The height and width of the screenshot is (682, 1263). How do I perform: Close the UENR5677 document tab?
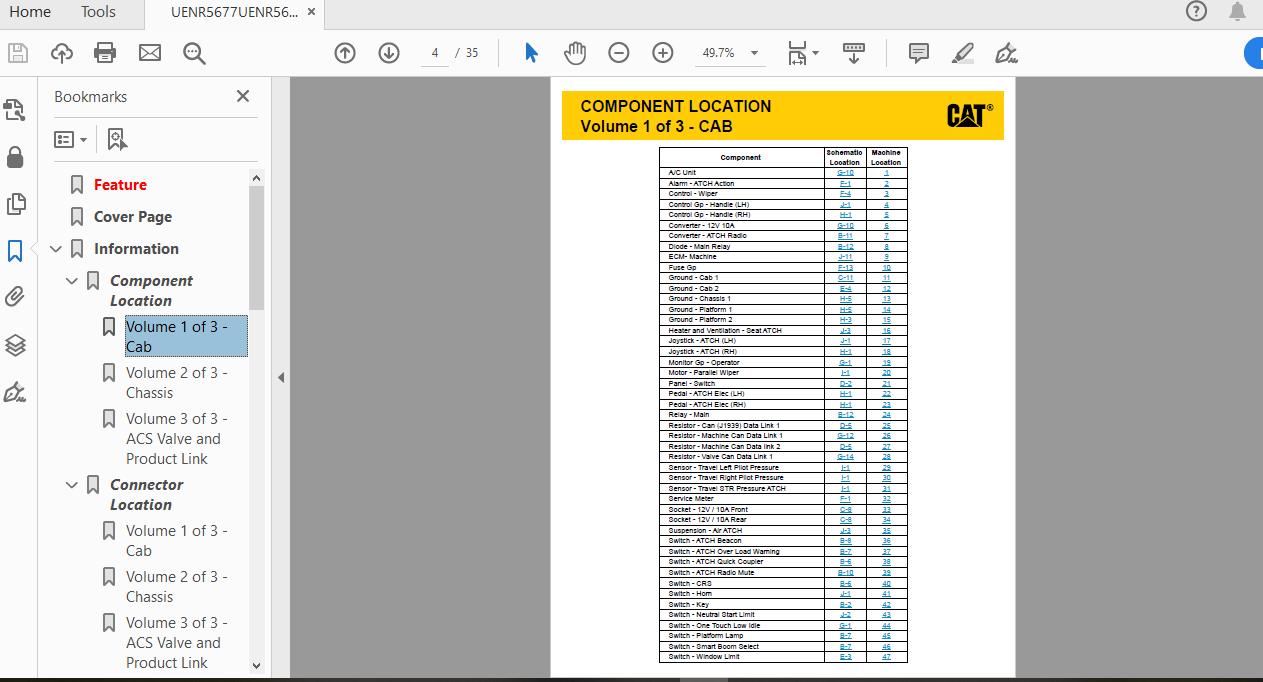312,12
